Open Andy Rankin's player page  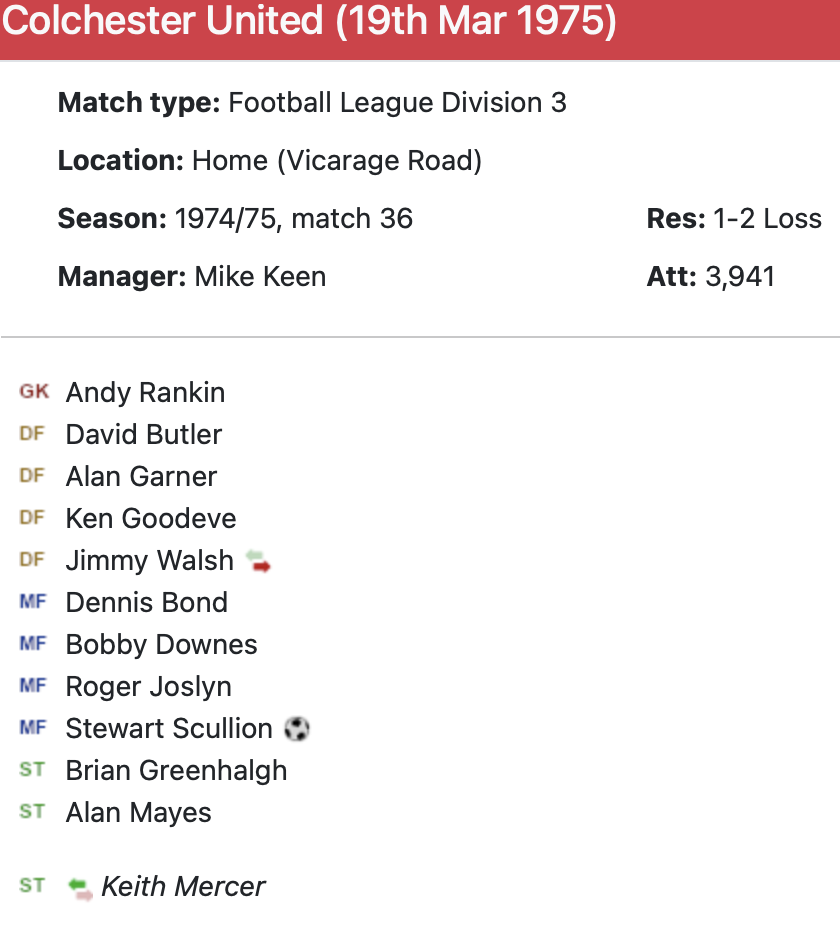point(145,392)
